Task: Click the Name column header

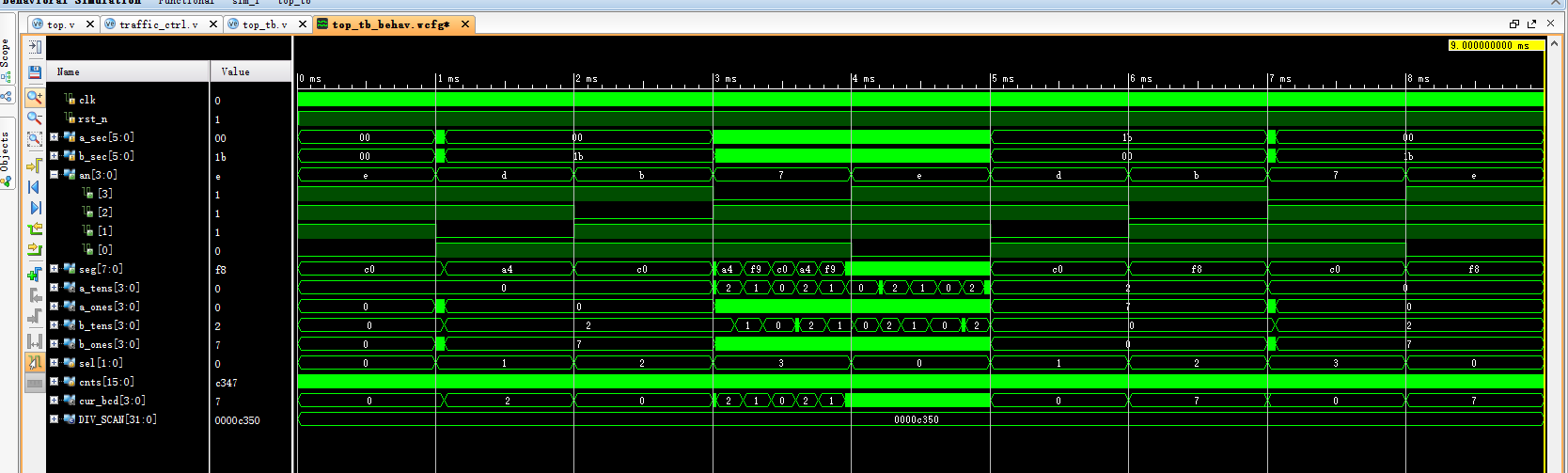Action: tap(128, 71)
